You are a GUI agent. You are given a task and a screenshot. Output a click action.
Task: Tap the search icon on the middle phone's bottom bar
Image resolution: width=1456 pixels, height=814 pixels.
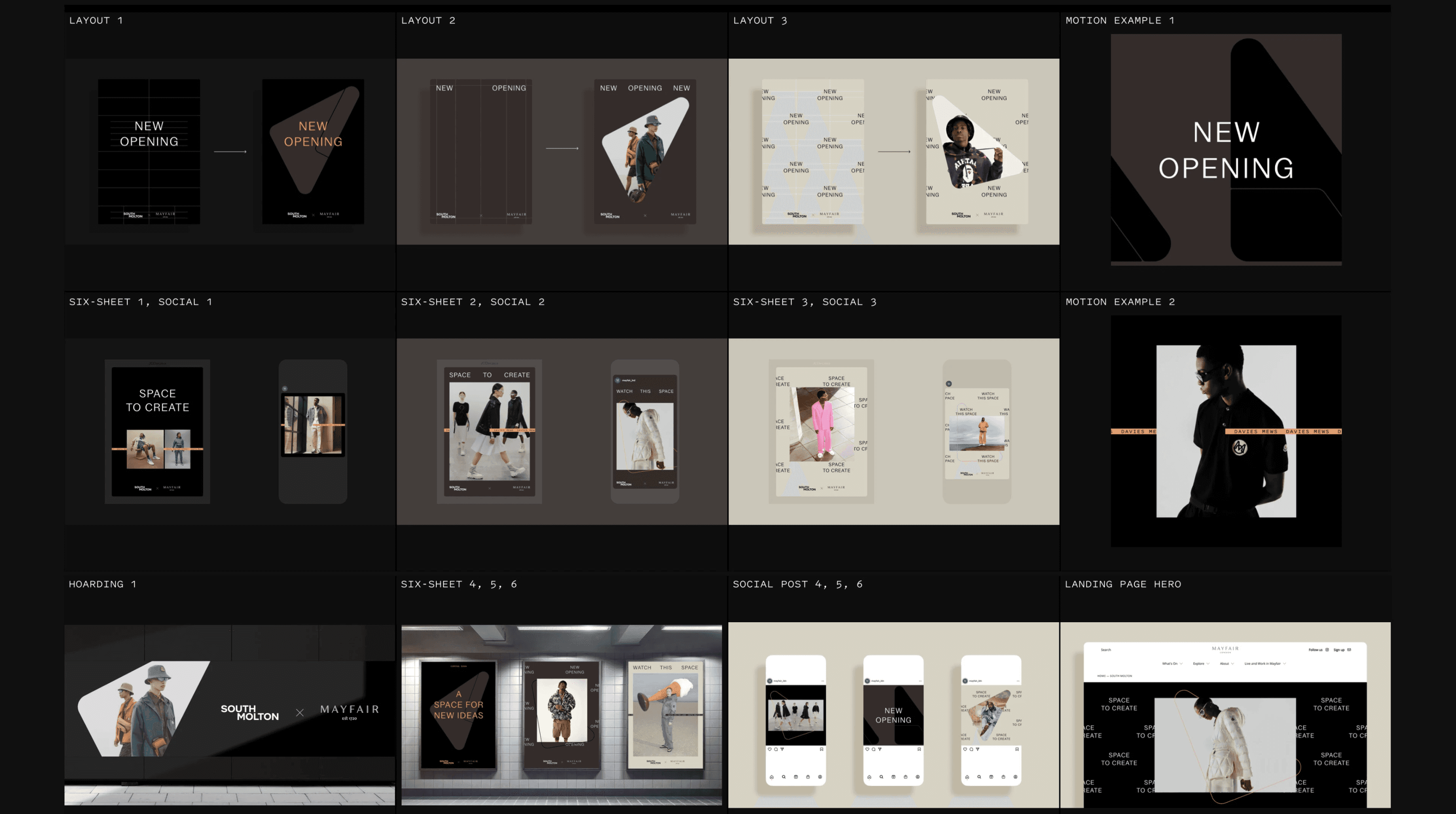pyautogui.click(x=881, y=777)
